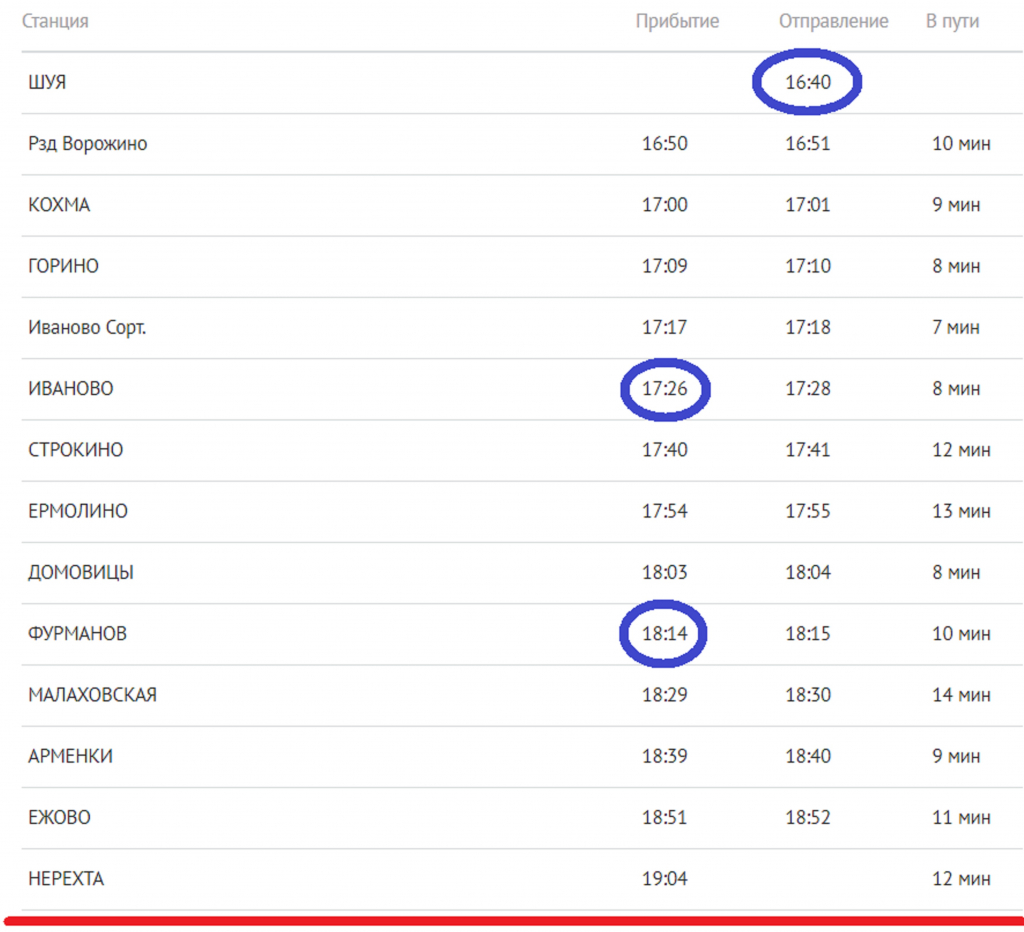Click arrival time 18:51 for ЕЖОВО
The image size is (1024, 932).
(665, 818)
